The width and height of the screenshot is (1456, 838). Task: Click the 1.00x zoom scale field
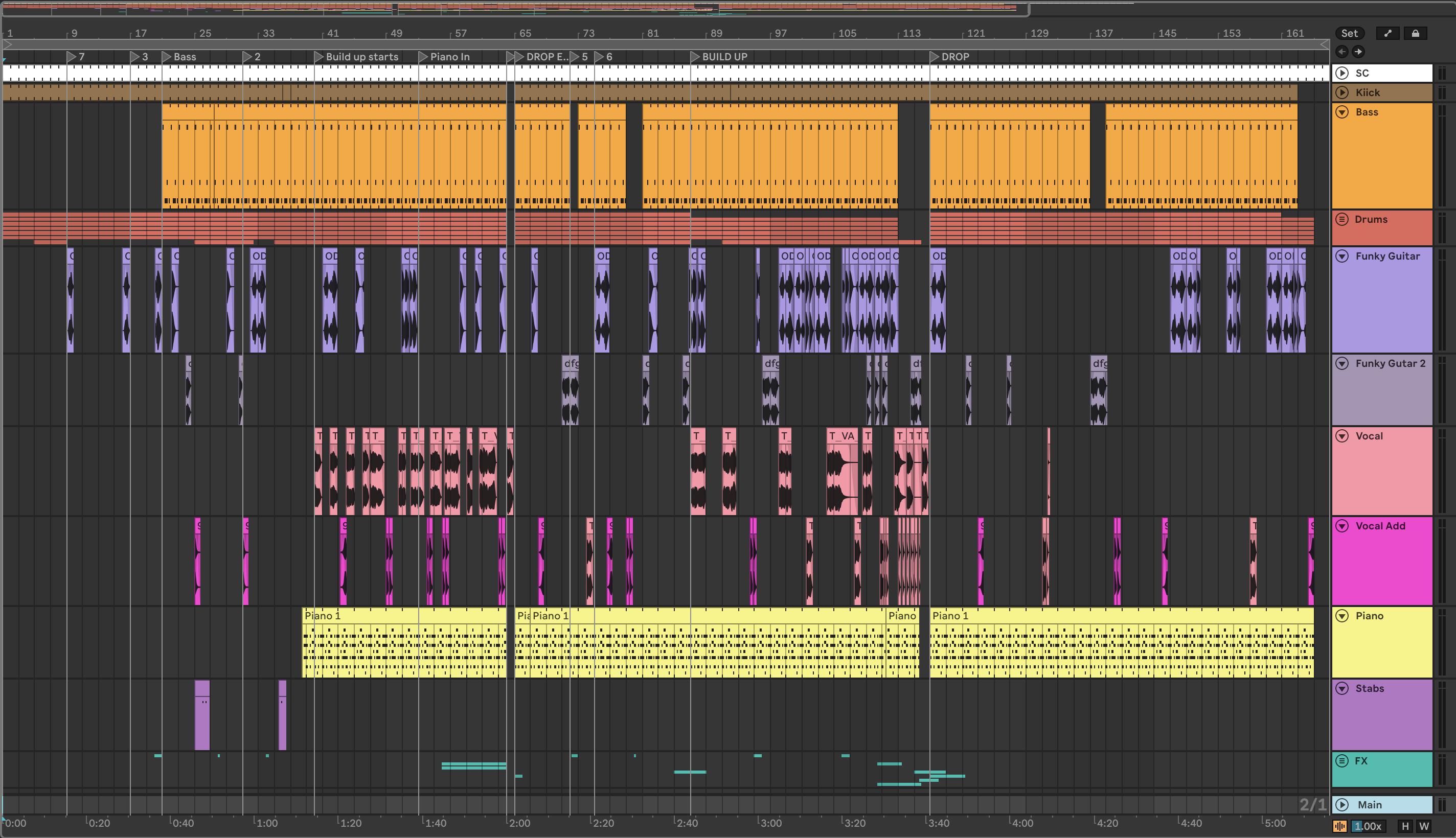click(1369, 826)
